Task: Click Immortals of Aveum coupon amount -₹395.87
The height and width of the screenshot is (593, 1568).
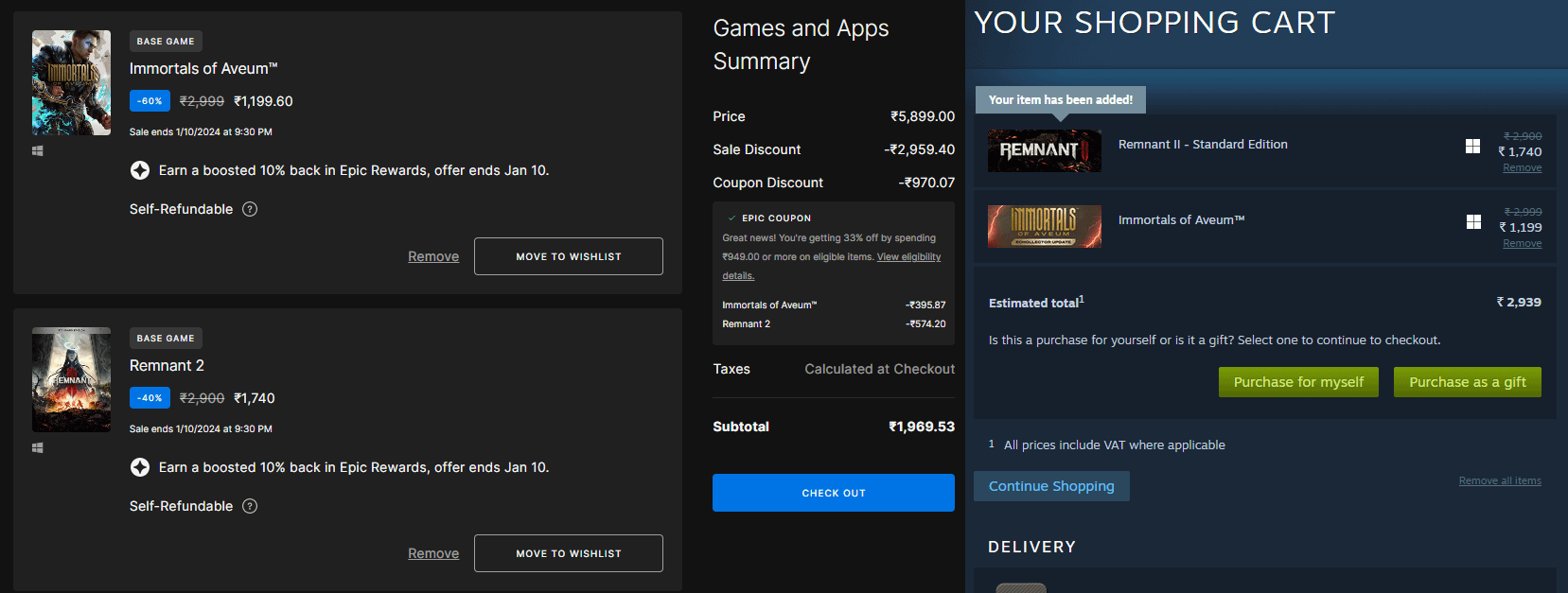Action: 925,305
